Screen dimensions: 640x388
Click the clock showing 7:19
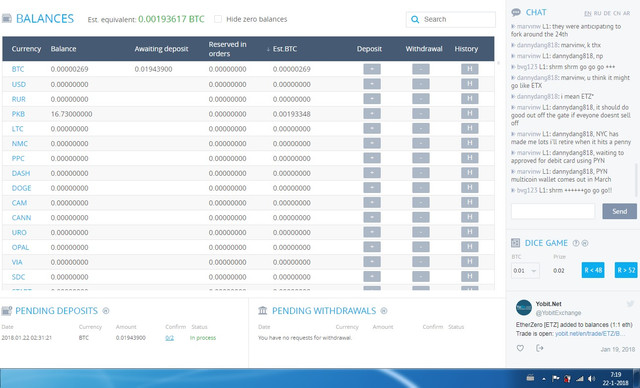click(x=616, y=375)
